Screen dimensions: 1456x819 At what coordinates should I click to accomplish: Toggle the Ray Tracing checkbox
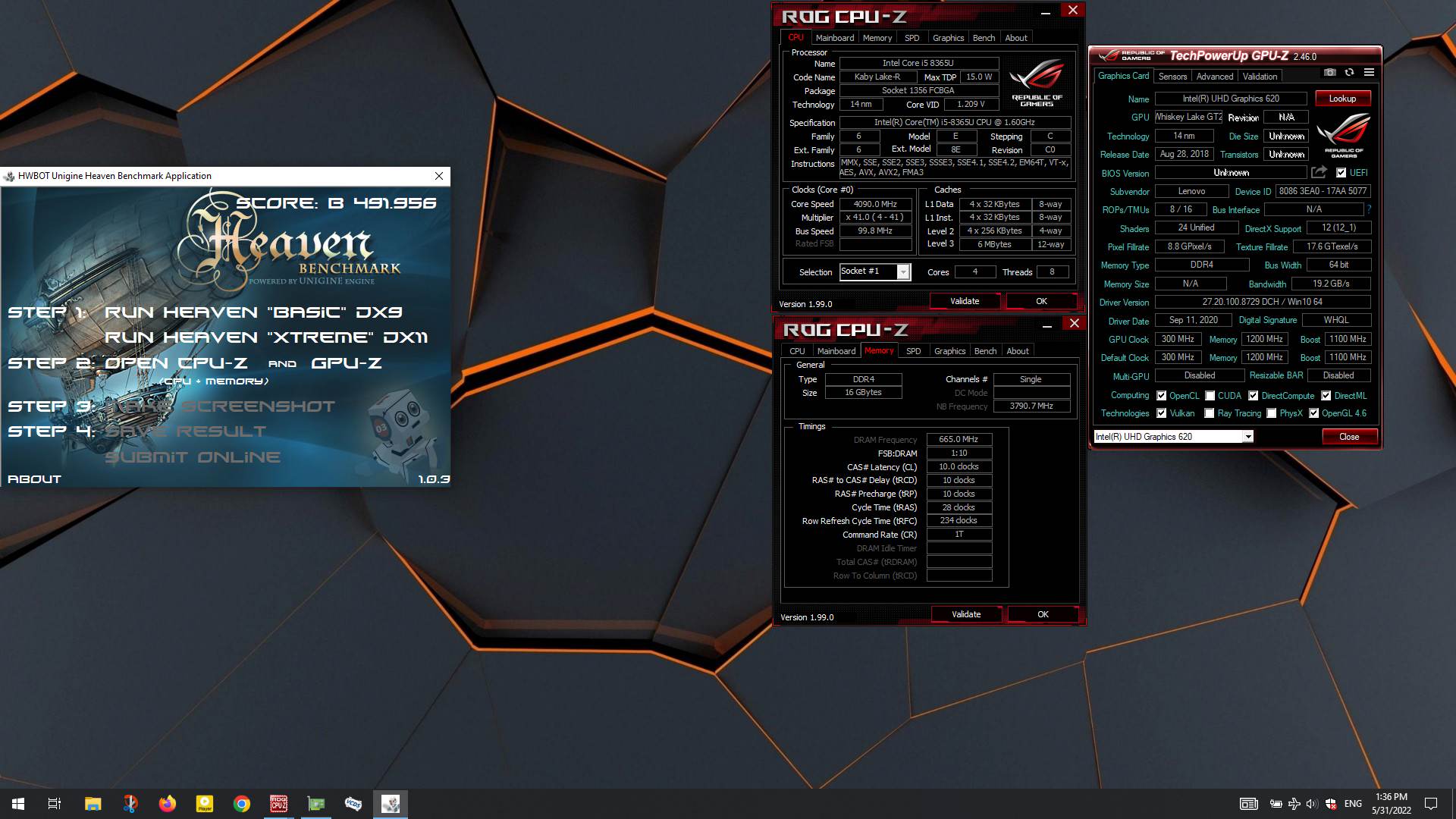pos(1209,413)
